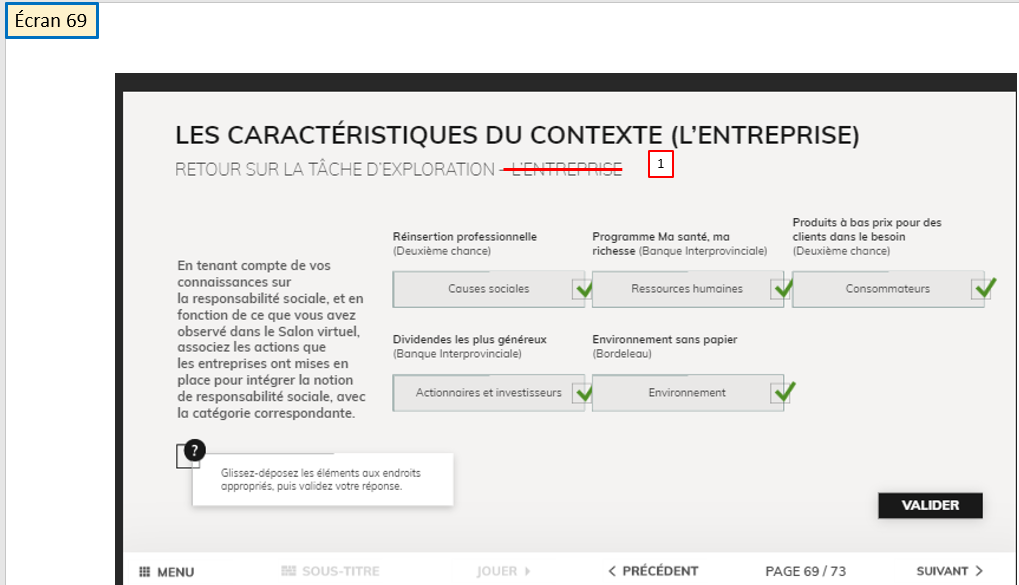
Task: Select the Environnement answer box
Action: click(686, 393)
